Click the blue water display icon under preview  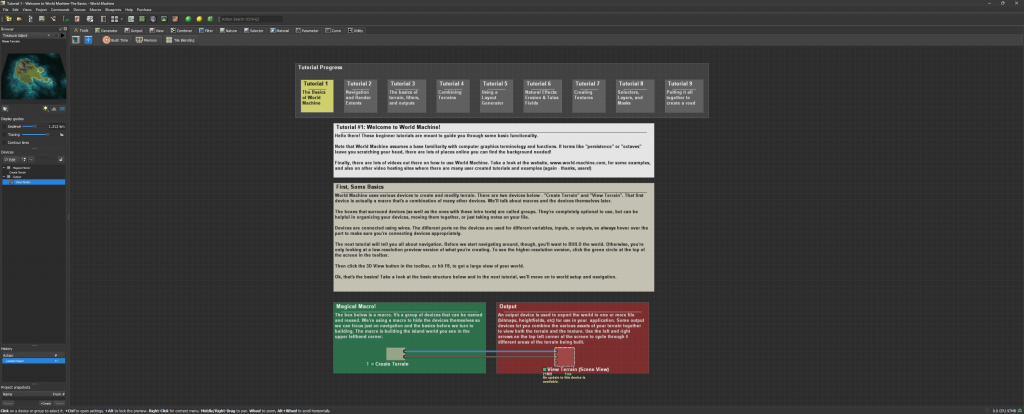click(x=62, y=108)
